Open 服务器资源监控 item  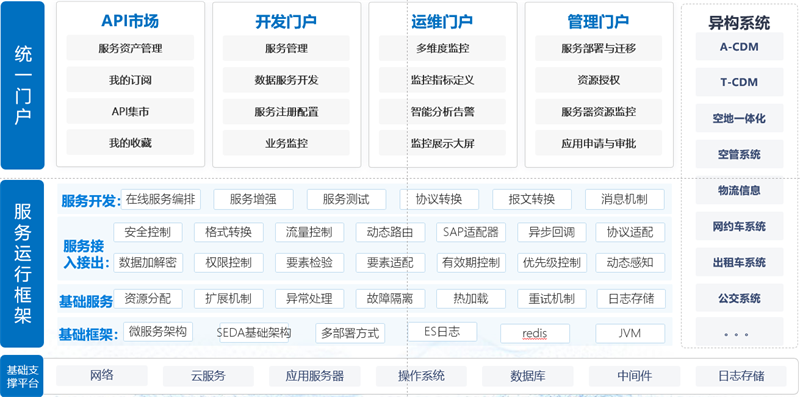point(598,111)
